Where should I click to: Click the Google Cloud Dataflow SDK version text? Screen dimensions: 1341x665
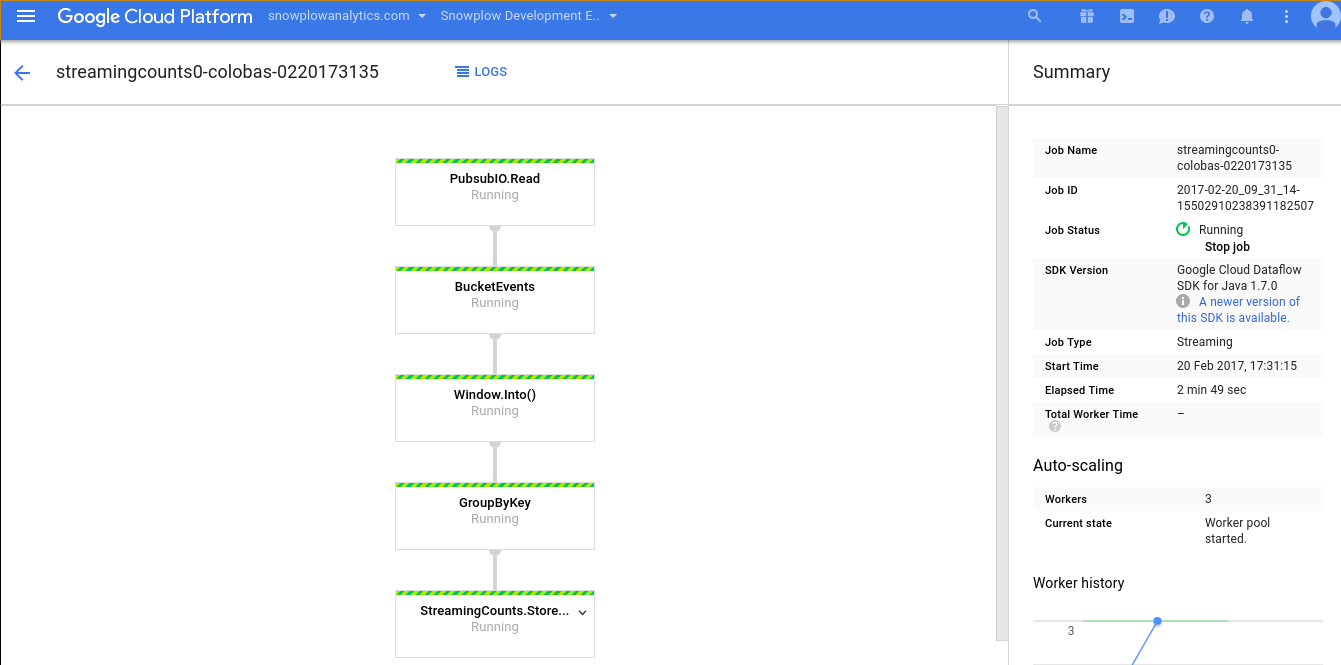(1237, 278)
